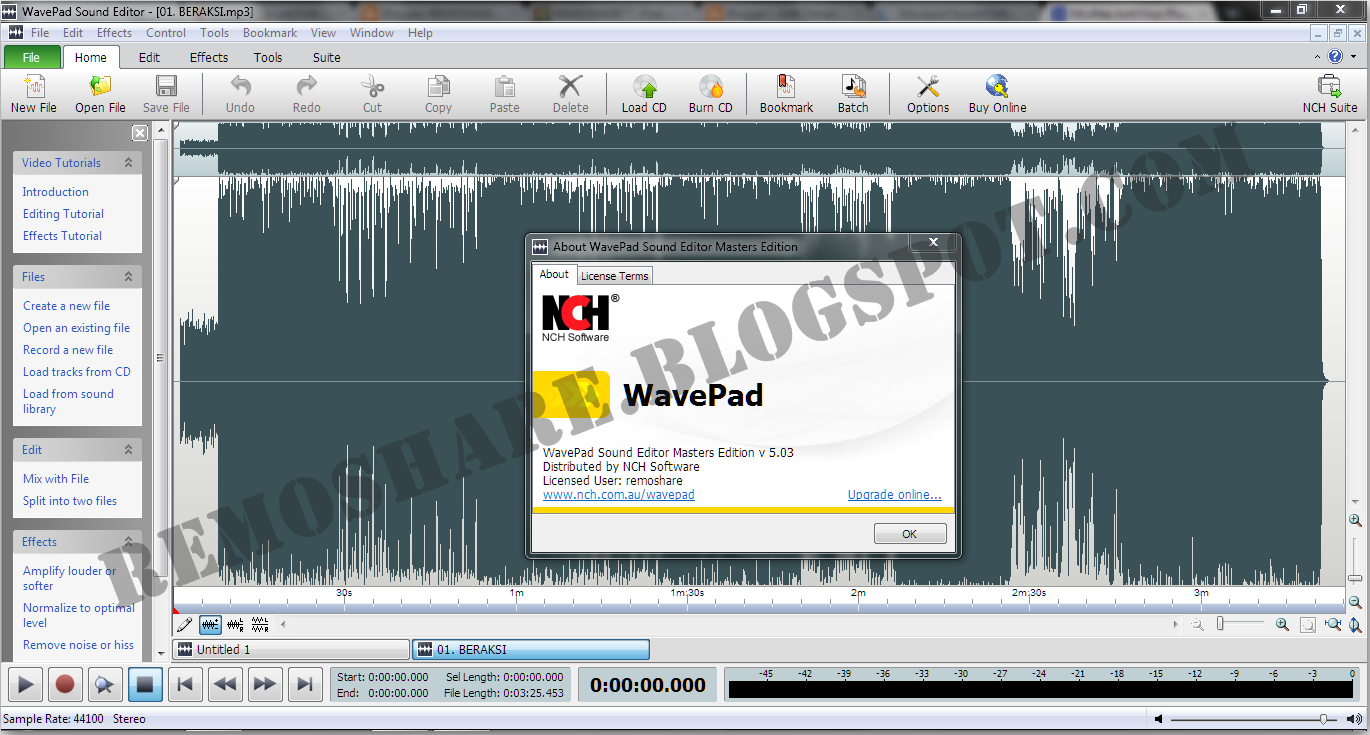Activate the zoom to selection icon

(1307, 624)
